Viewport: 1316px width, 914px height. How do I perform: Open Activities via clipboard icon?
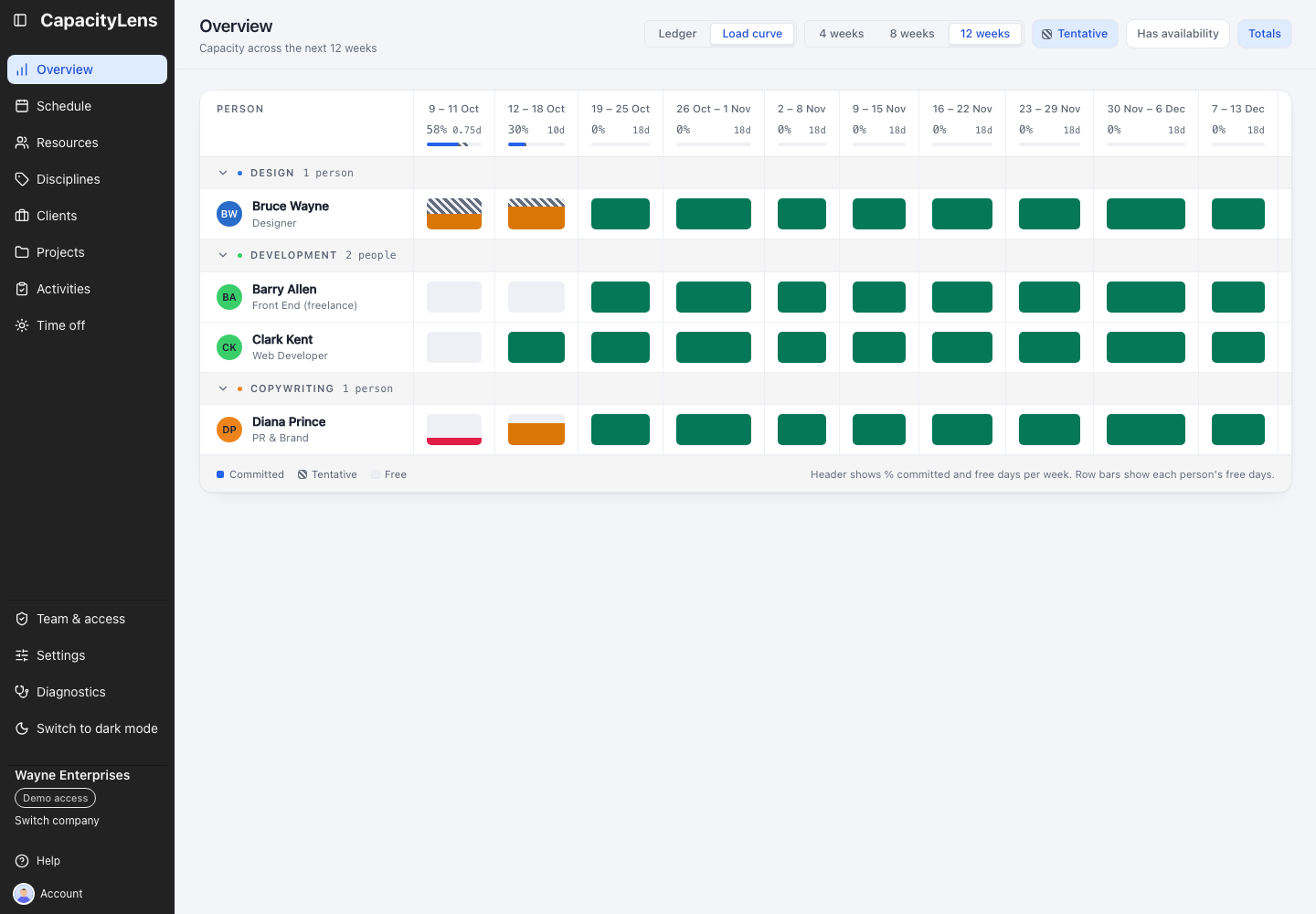[22, 289]
